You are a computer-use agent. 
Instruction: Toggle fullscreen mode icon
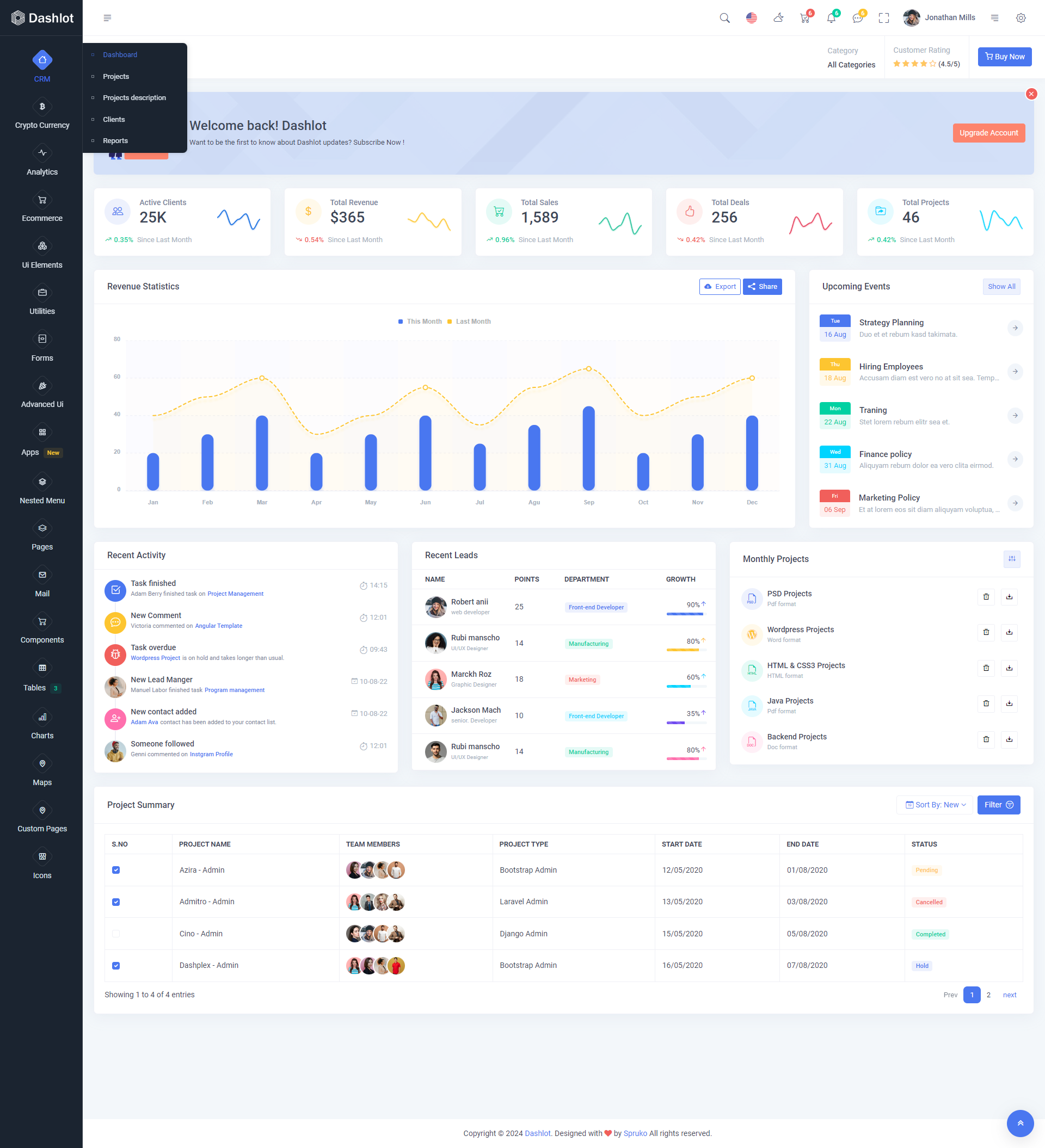[x=883, y=18]
